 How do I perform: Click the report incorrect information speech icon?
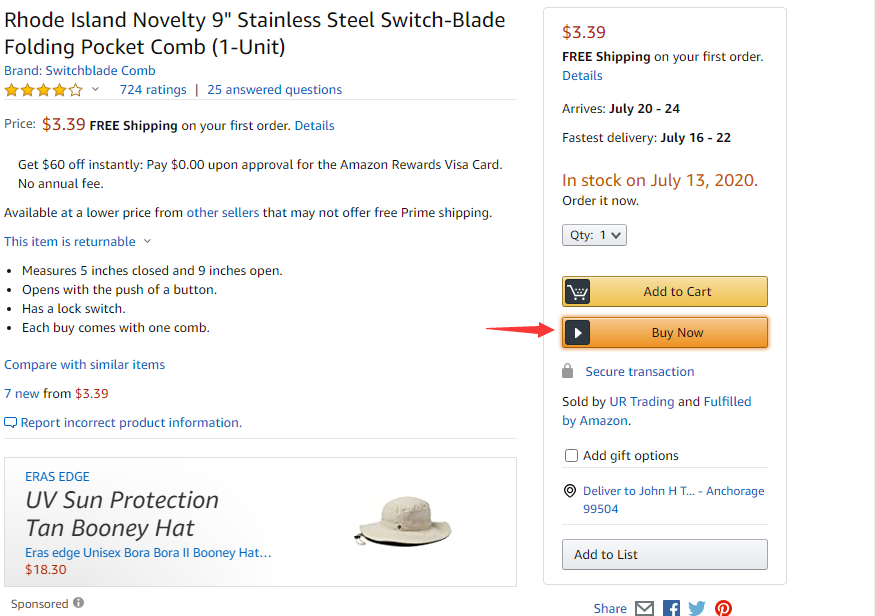tap(11, 423)
